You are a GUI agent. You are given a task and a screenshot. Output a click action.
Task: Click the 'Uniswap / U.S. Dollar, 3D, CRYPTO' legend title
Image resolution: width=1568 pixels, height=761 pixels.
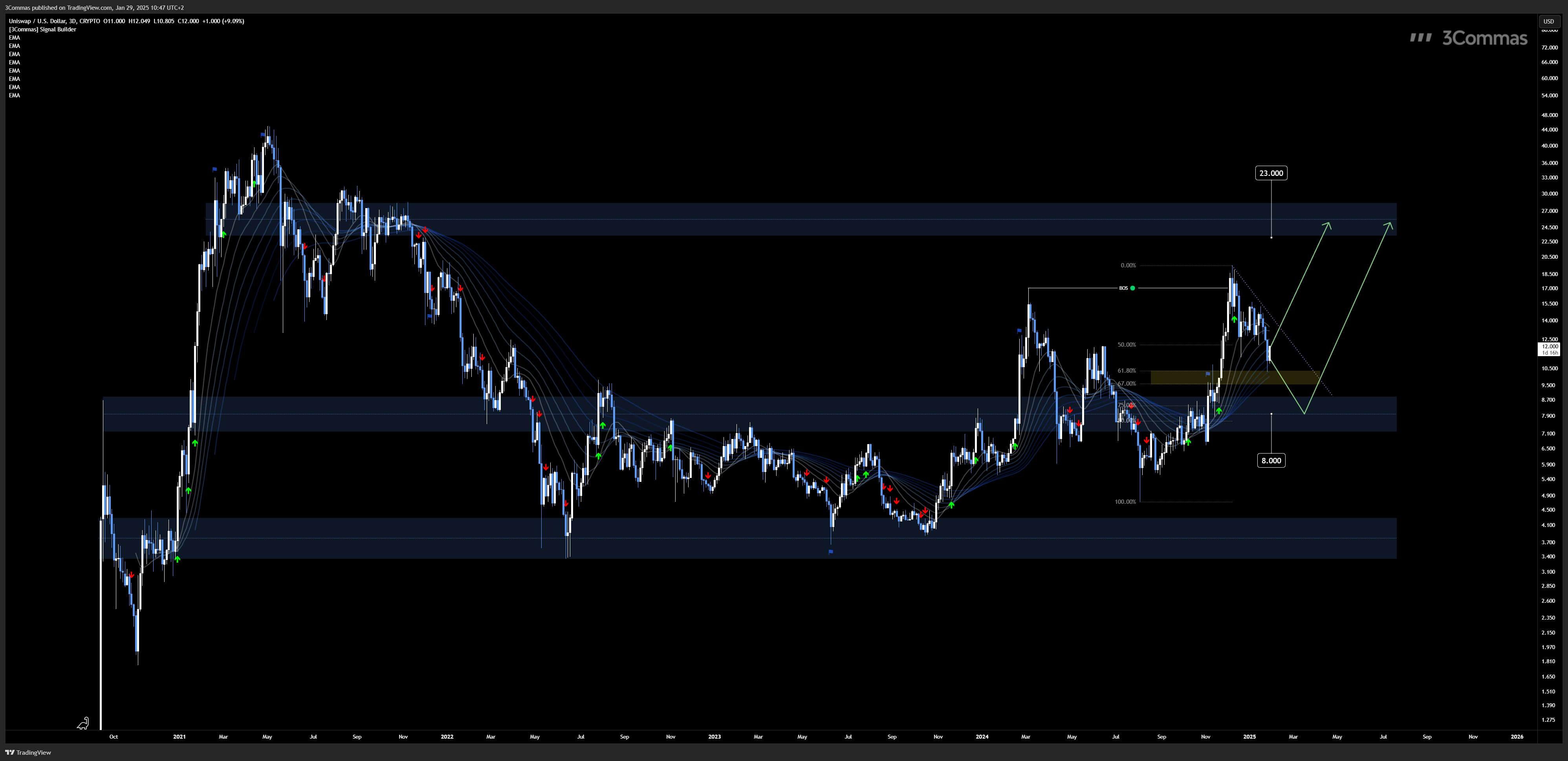pyautogui.click(x=54, y=21)
